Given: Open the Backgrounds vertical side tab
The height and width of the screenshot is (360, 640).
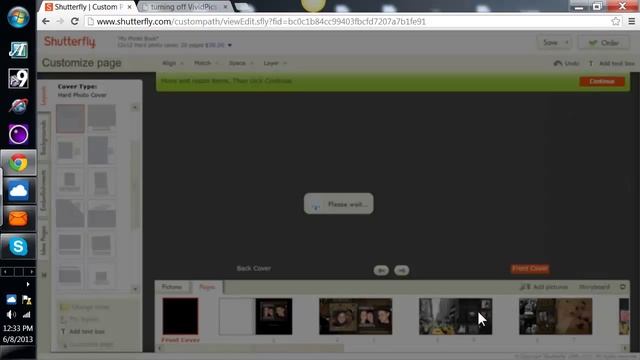Looking at the screenshot, I should point(44,138).
